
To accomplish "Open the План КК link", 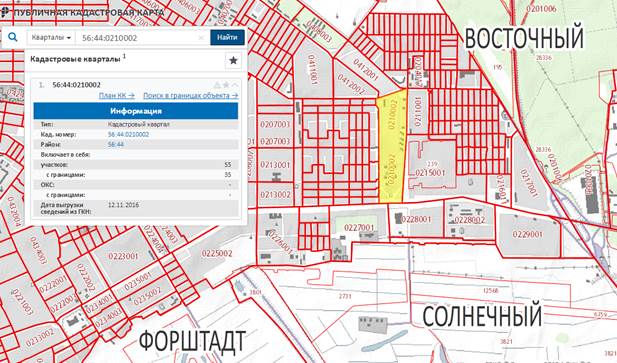I will click(116, 96).
